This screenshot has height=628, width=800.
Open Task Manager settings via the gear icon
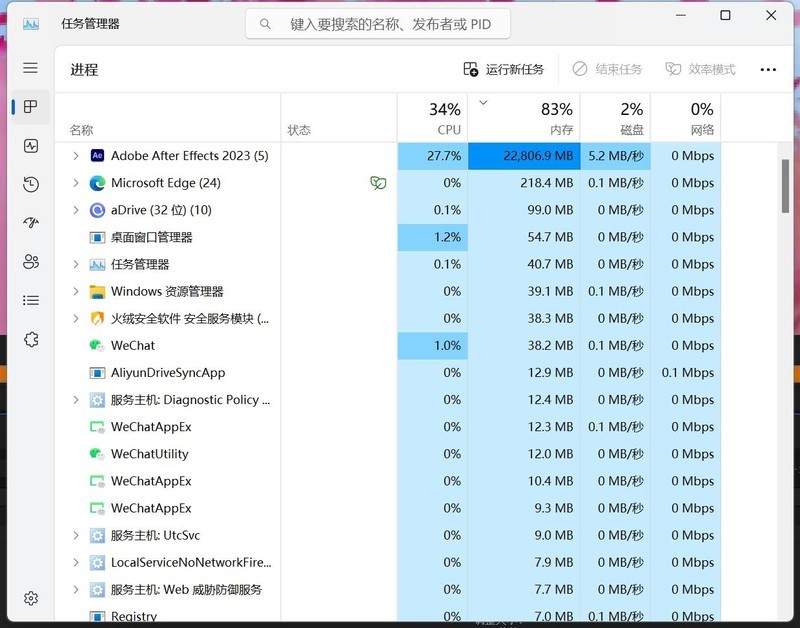pos(30,596)
